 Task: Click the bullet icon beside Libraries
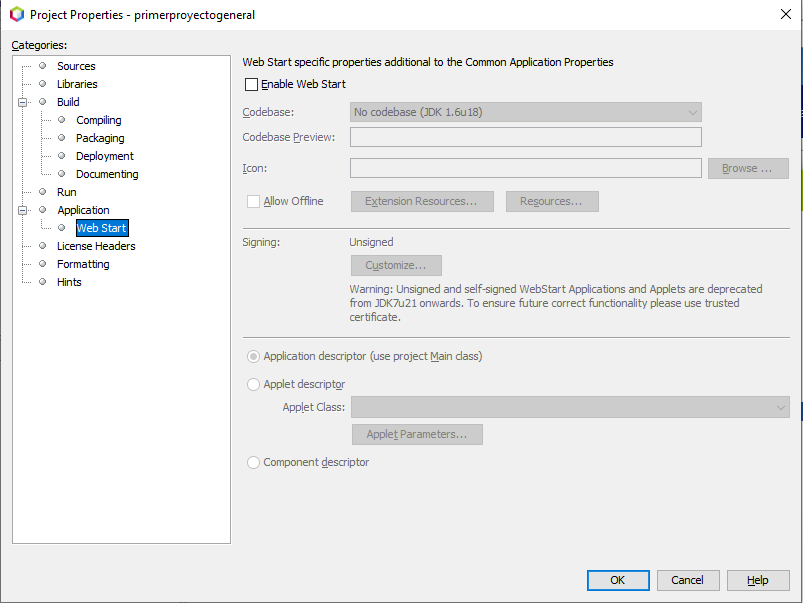[43, 84]
